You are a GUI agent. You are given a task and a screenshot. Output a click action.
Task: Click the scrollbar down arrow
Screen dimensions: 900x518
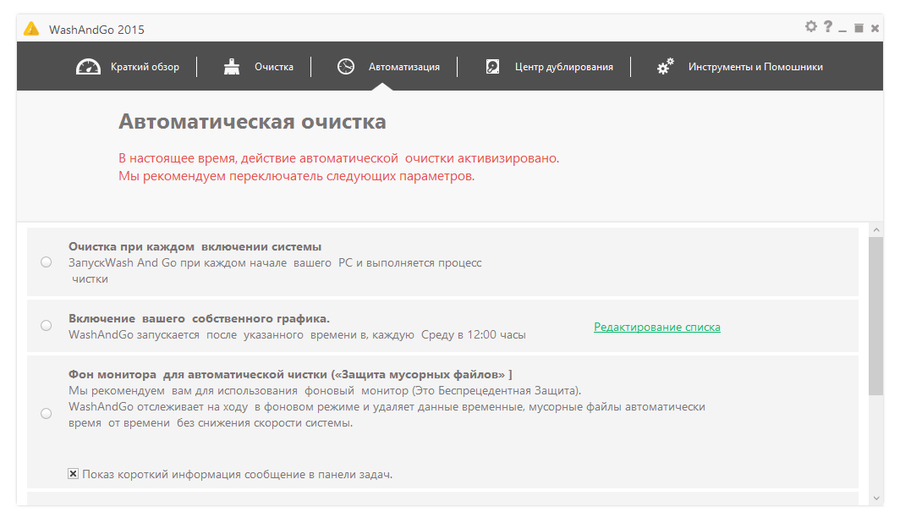[876, 498]
